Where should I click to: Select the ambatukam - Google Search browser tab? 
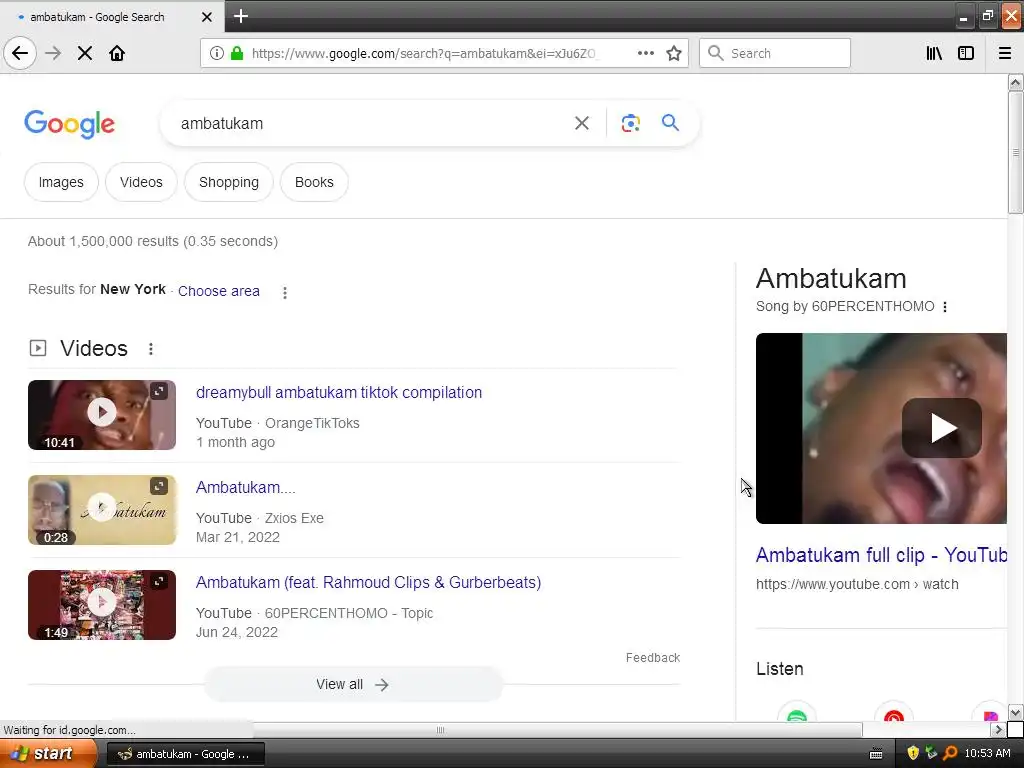[112, 16]
